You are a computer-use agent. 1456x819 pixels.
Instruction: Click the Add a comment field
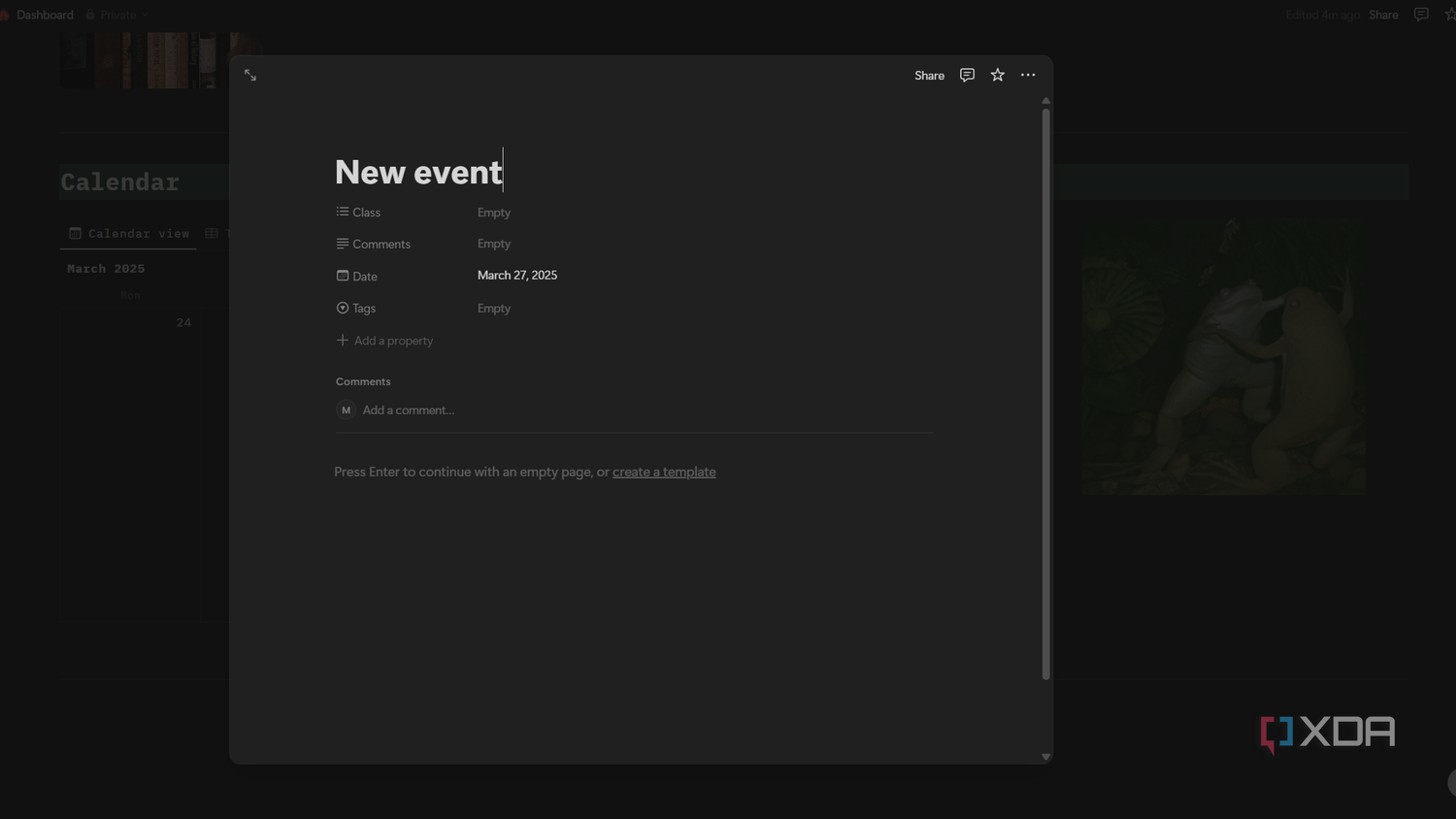click(408, 410)
